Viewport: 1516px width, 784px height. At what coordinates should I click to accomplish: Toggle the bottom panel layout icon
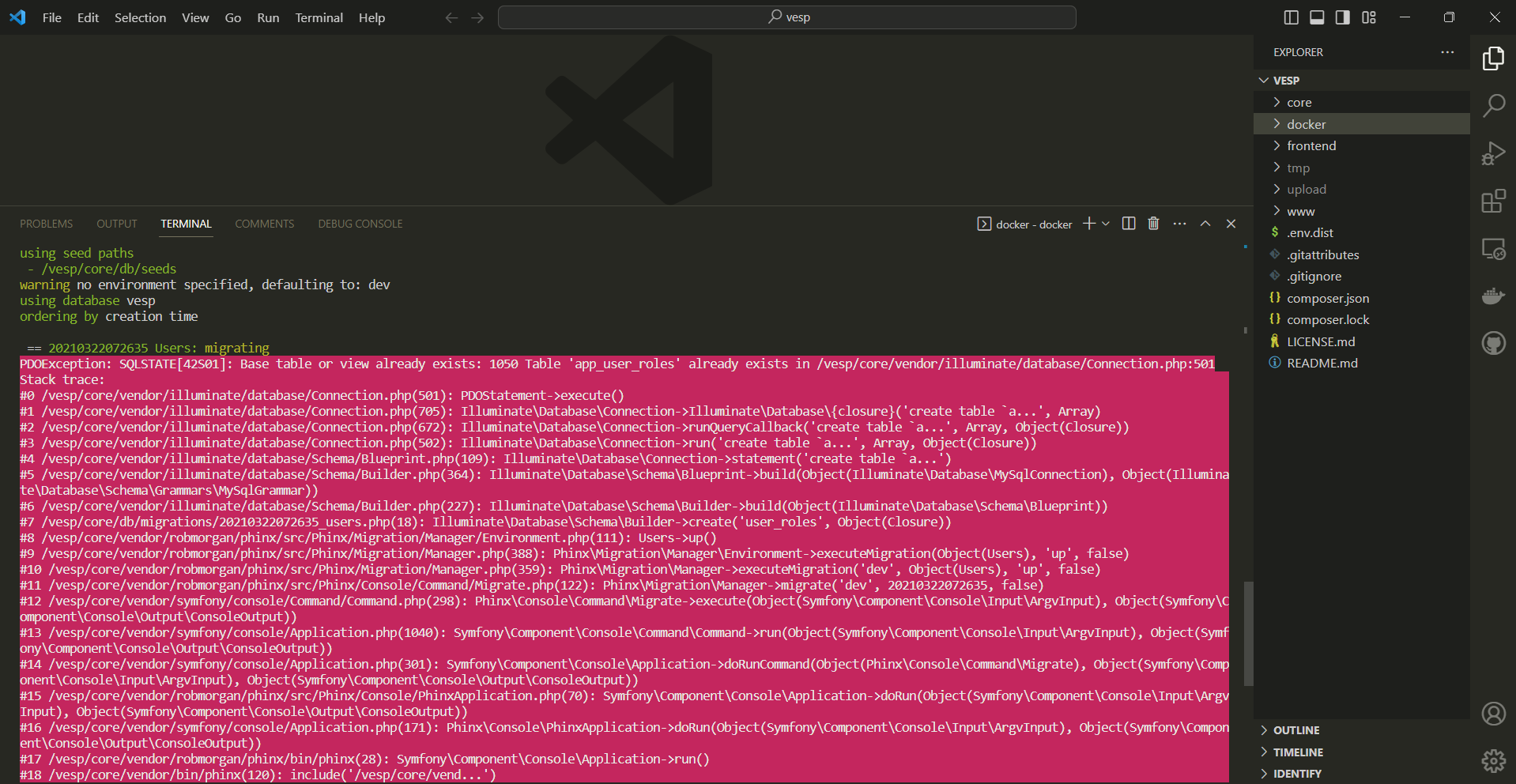click(x=1317, y=17)
